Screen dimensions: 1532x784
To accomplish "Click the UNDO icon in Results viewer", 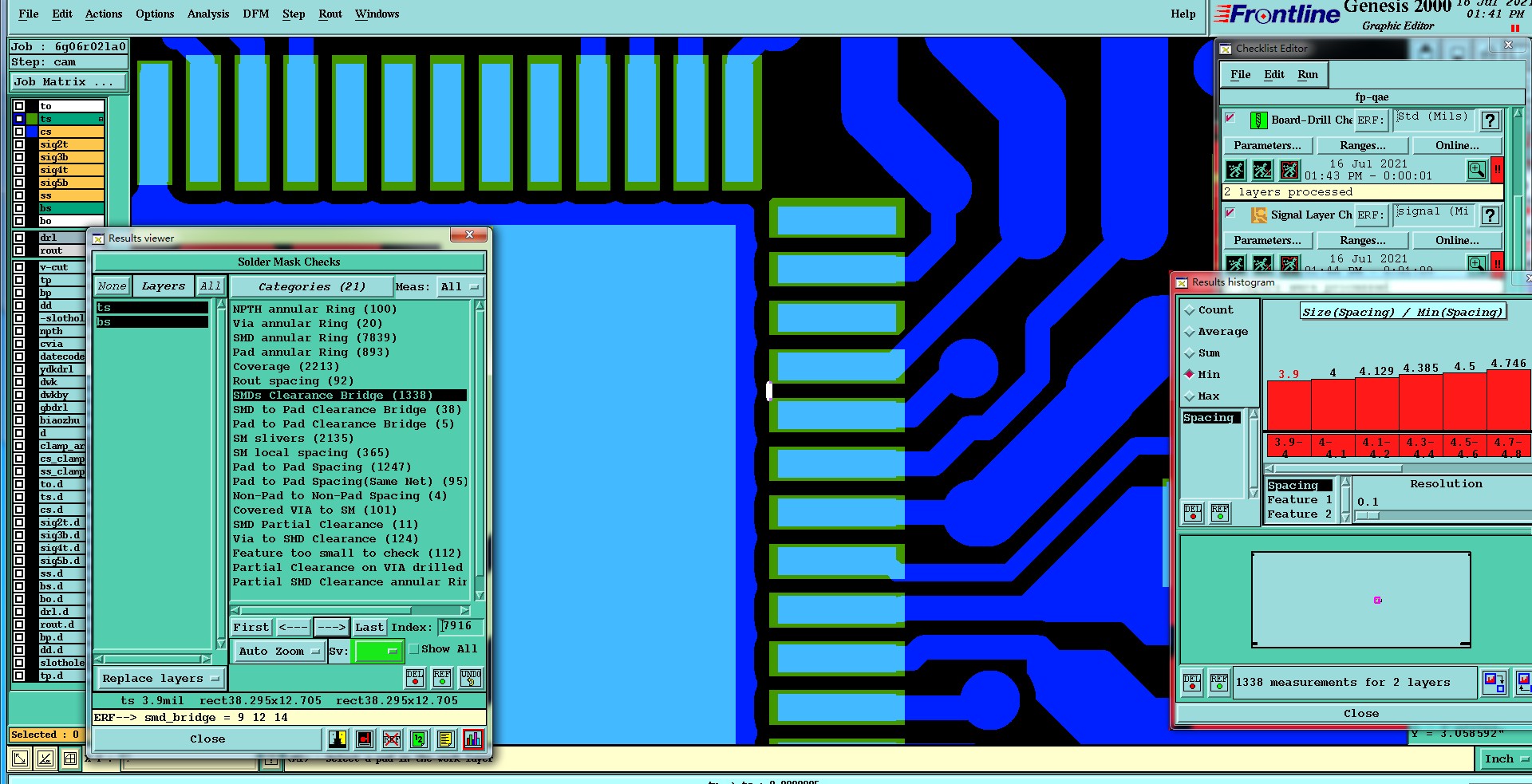I will pos(471,678).
